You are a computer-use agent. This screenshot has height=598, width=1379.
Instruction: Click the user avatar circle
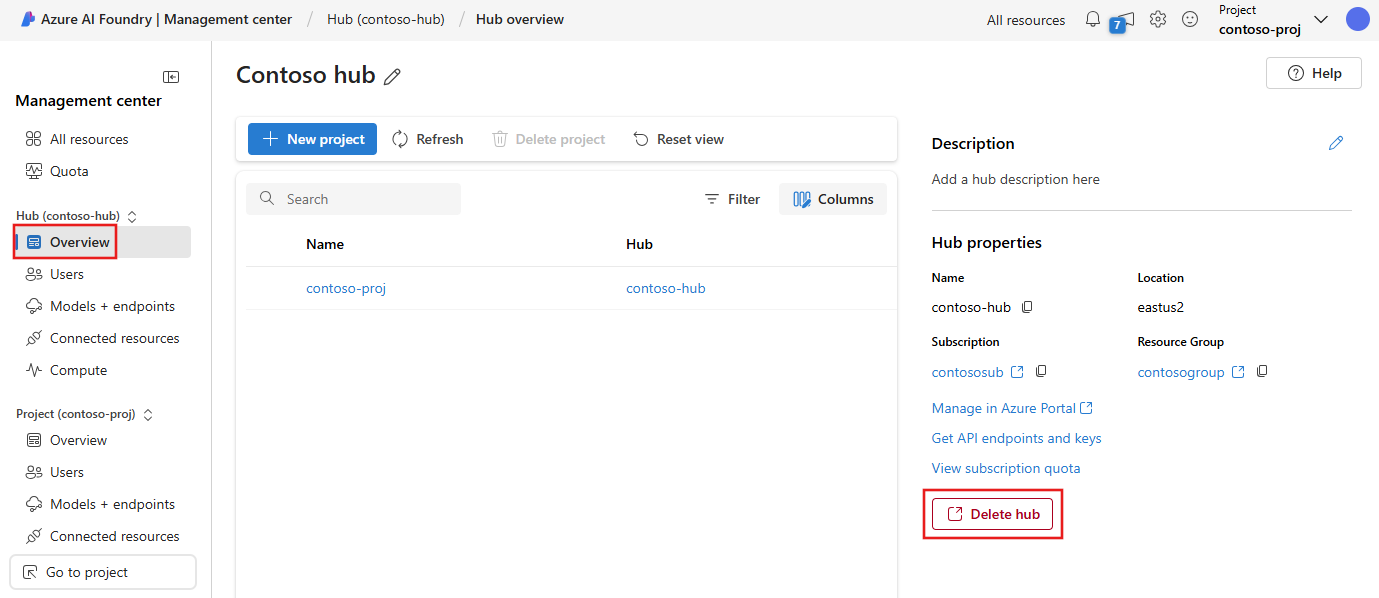point(1357,19)
